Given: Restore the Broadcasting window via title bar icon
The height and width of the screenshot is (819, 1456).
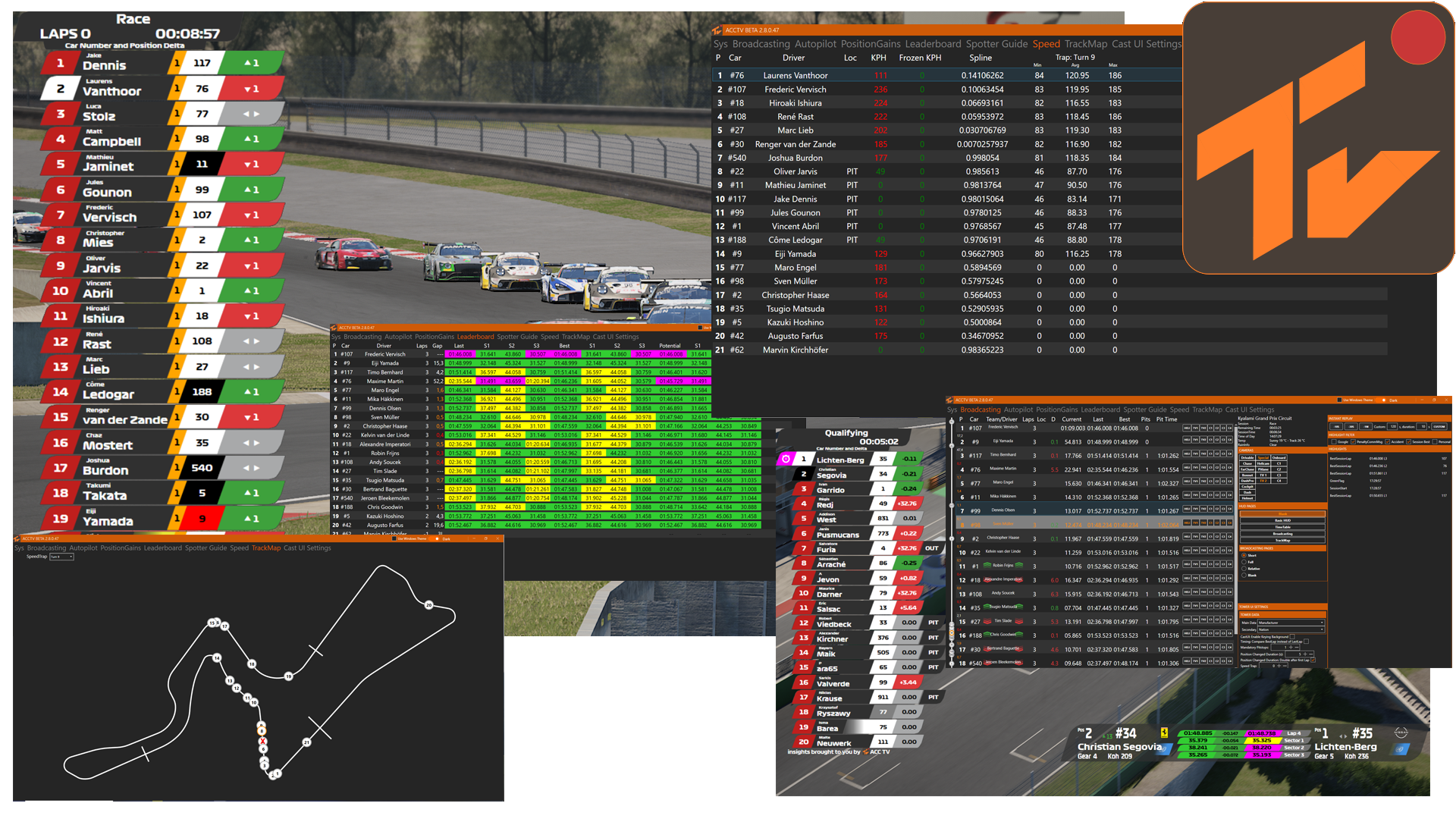Looking at the screenshot, I should 1434,400.
